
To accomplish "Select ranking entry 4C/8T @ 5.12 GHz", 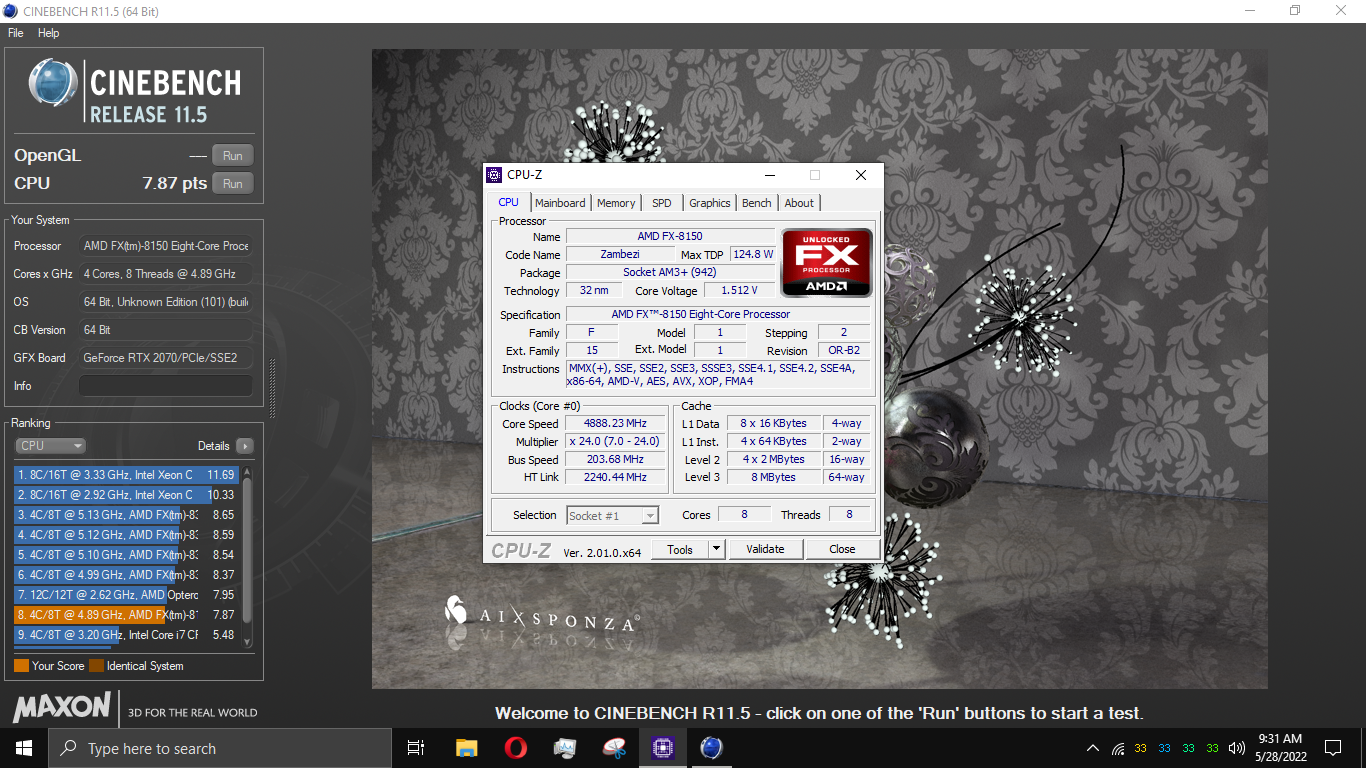I will (126, 535).
